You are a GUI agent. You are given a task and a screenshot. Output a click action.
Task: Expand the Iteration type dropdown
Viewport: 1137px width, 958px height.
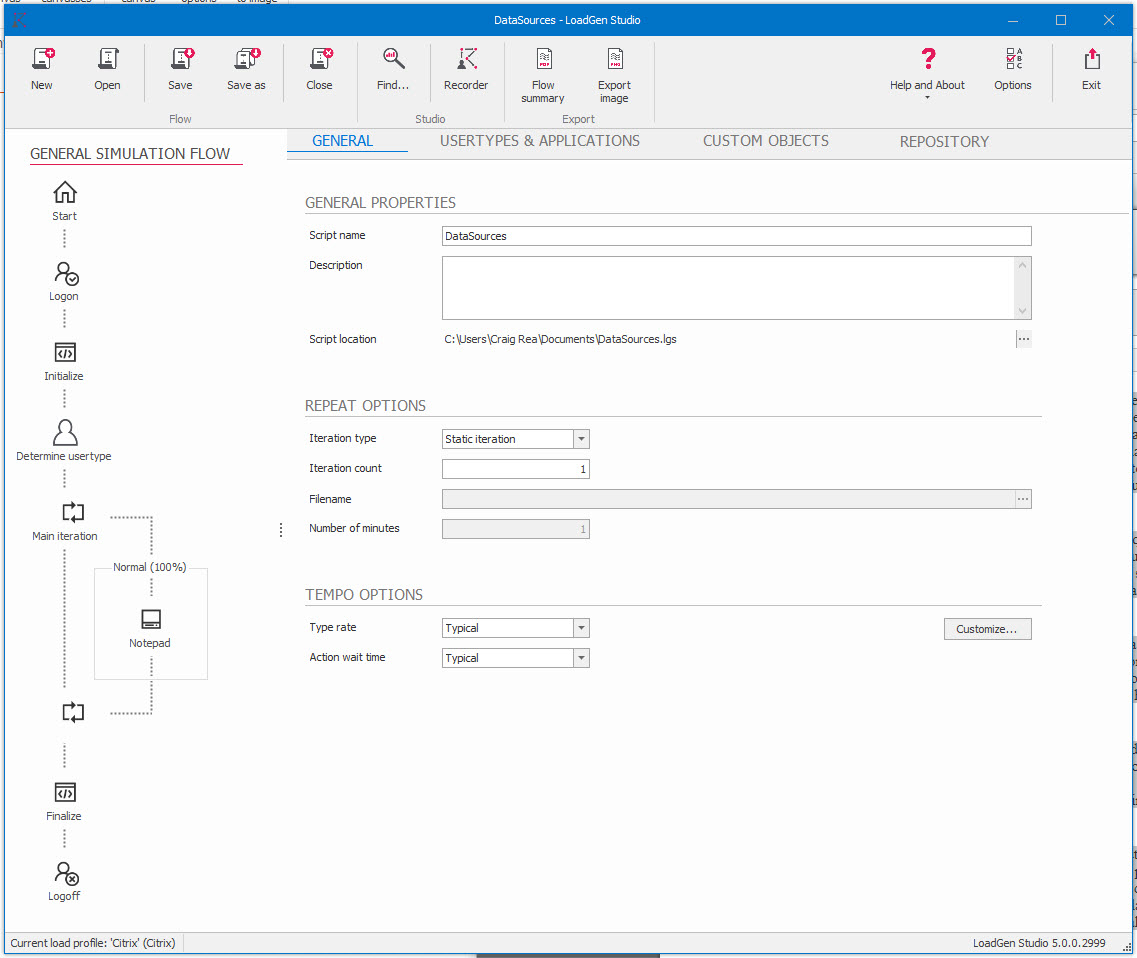pyautogui.click(x=582, y=439)
